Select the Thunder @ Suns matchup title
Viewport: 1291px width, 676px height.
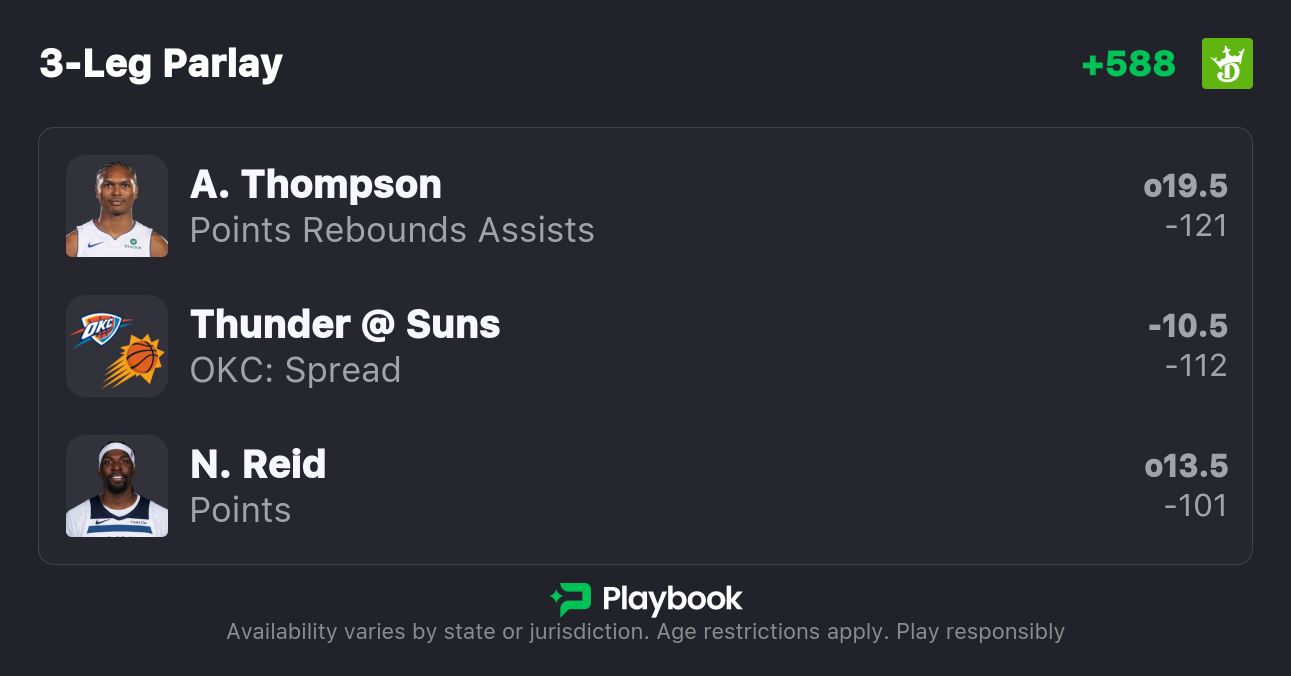[345, 325]
